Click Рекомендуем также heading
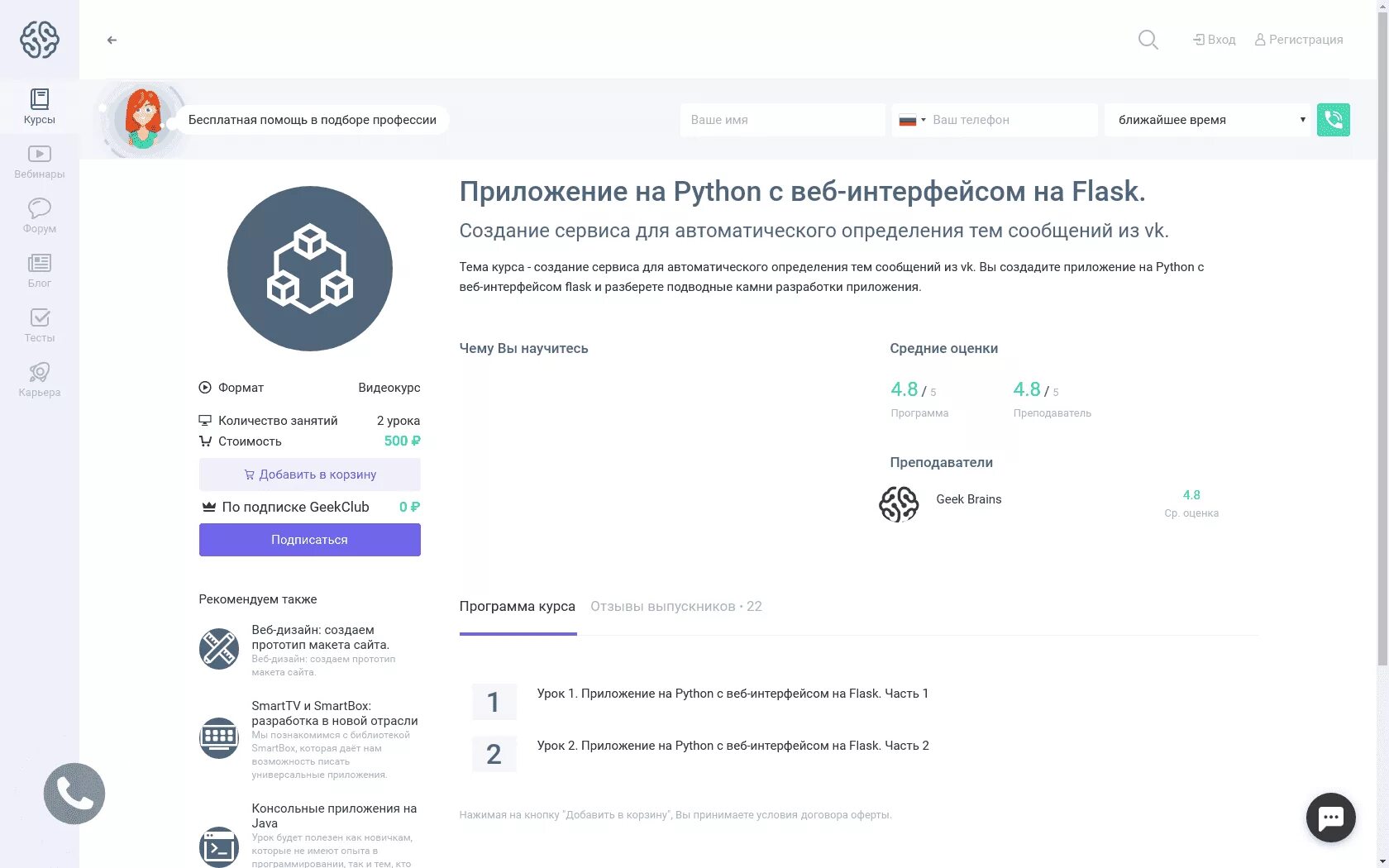Viewport: 1389px width, 868px height. [258, 599]
